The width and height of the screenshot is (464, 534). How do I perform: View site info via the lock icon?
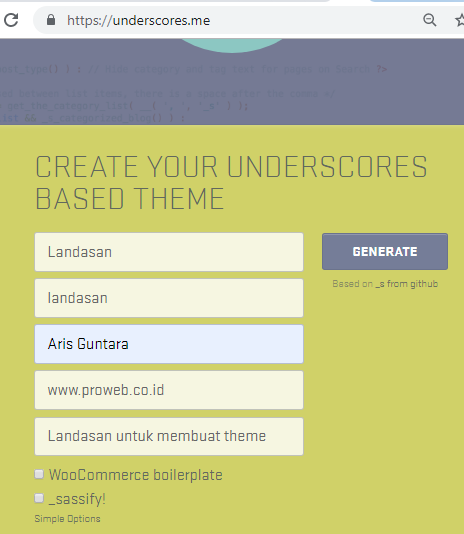[x=51, y=20]
